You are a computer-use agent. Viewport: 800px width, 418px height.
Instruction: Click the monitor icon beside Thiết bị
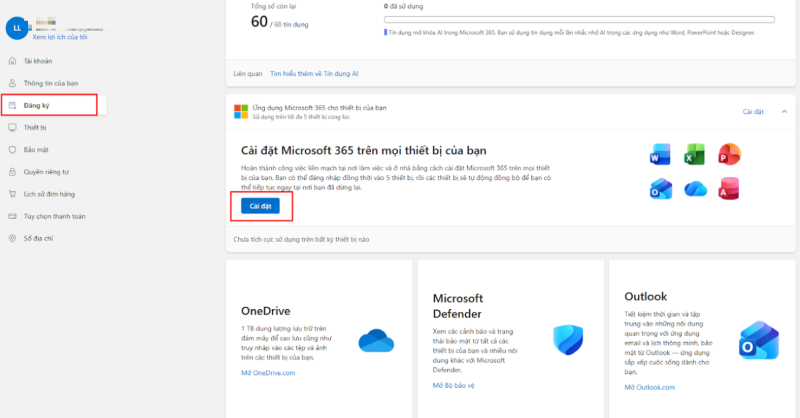(12, 127)
